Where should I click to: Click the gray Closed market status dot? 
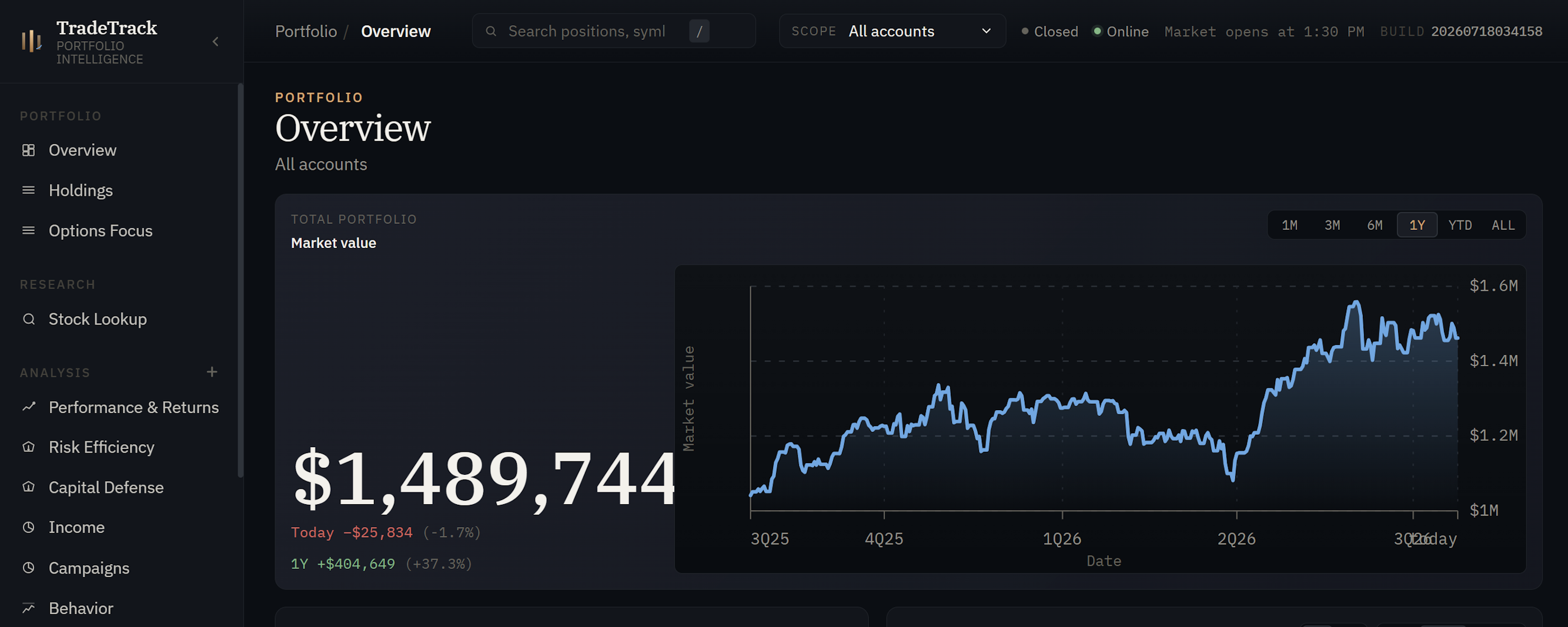tap(1025, 31)
